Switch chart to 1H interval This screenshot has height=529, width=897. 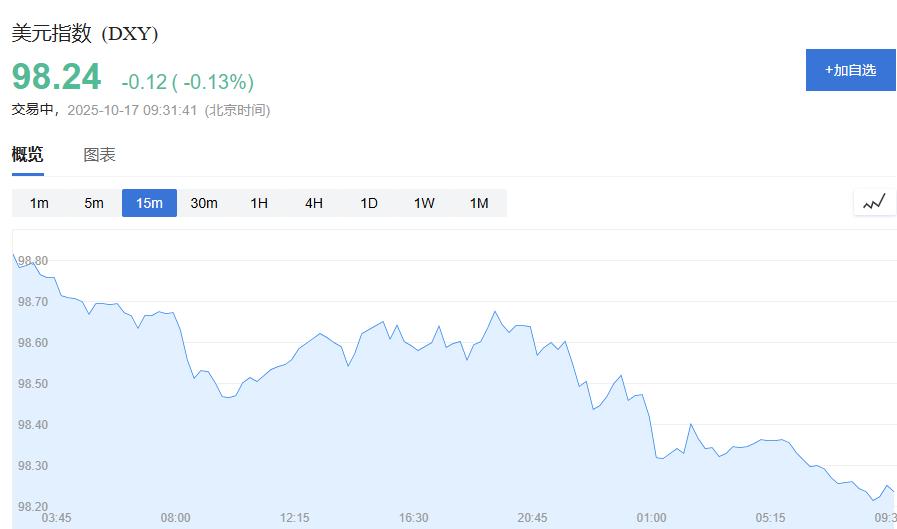point(259,203)
